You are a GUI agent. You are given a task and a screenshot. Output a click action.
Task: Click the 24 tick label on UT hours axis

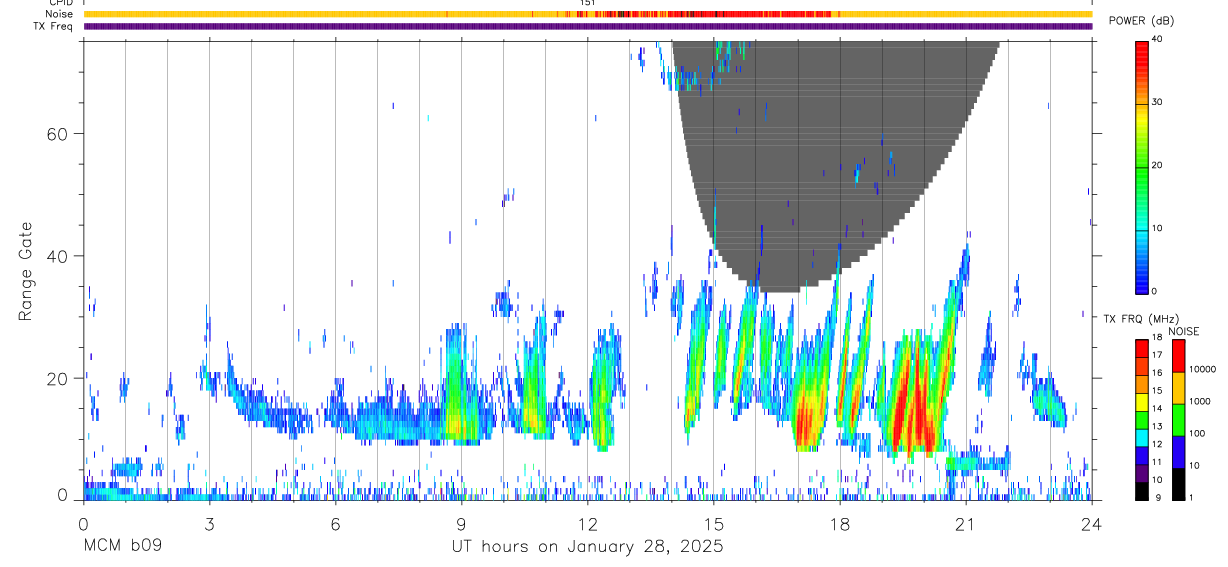[x=1091, y=523]
